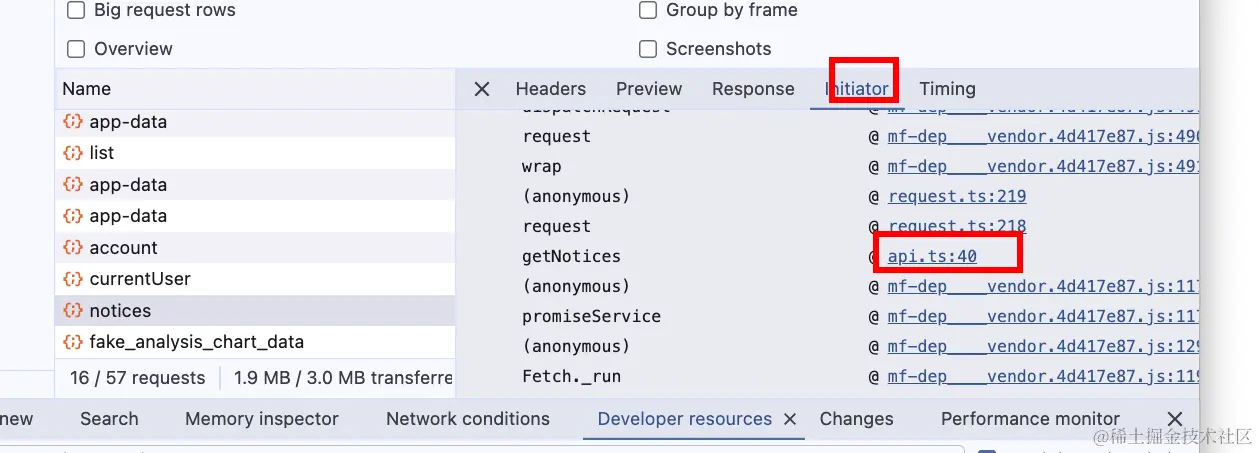Follow the request.ts:219 link

(x=957, y=197)
